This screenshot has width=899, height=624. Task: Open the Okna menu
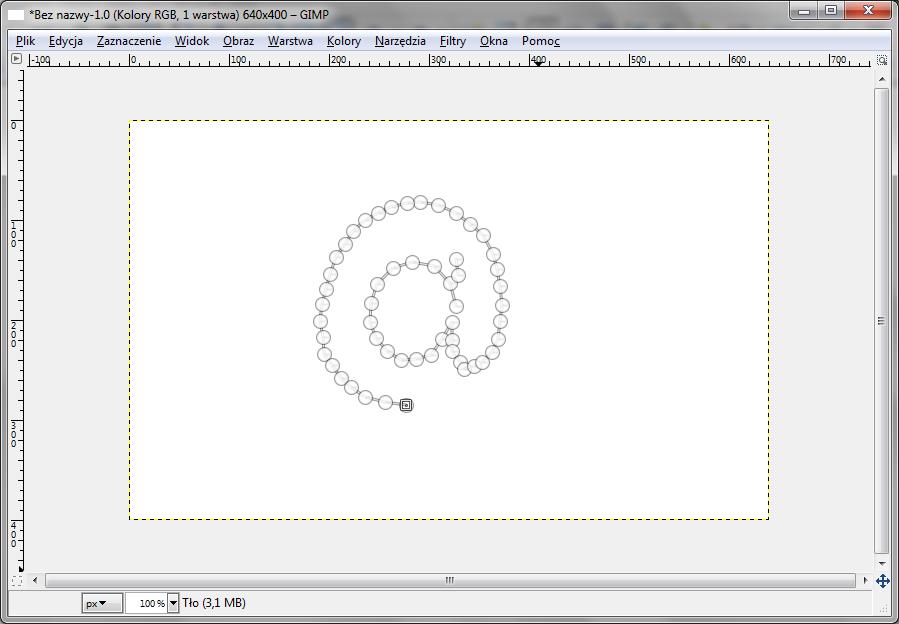click(x=494, y=41)
